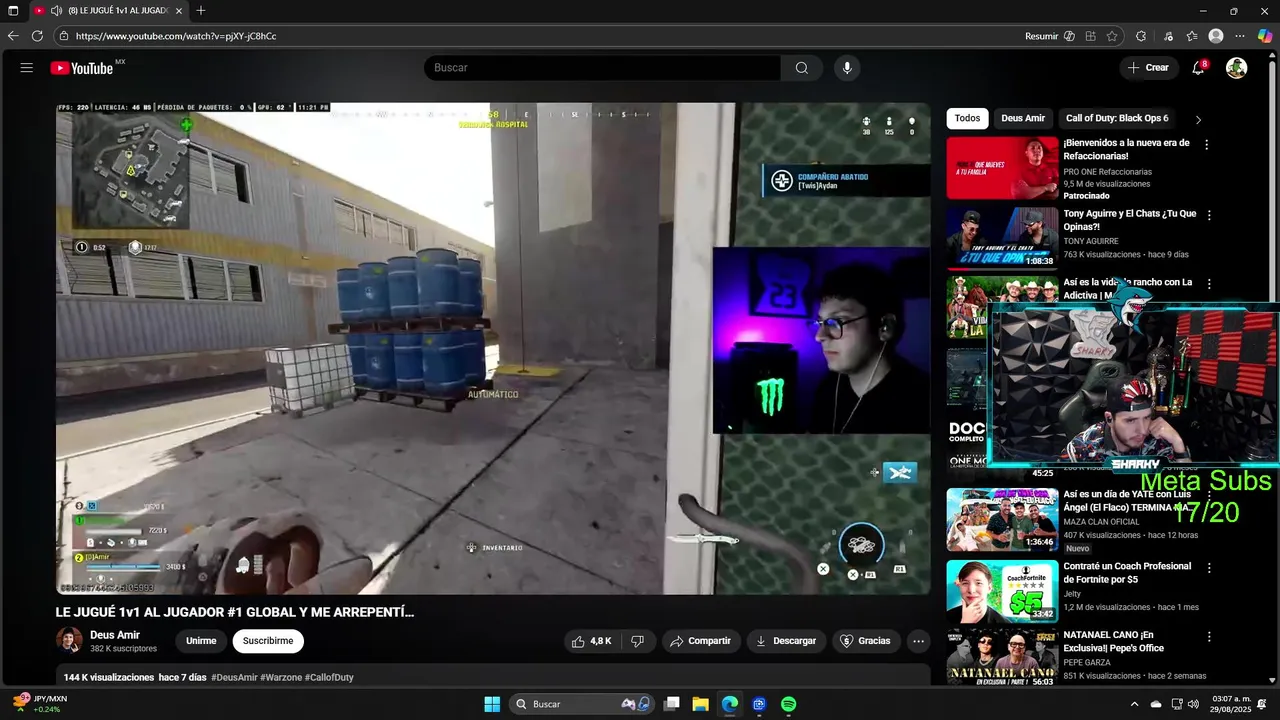Viewport: 1280px width, 720px height.
Task: Focus the browser address bar URL
Action: coord(176,36)
